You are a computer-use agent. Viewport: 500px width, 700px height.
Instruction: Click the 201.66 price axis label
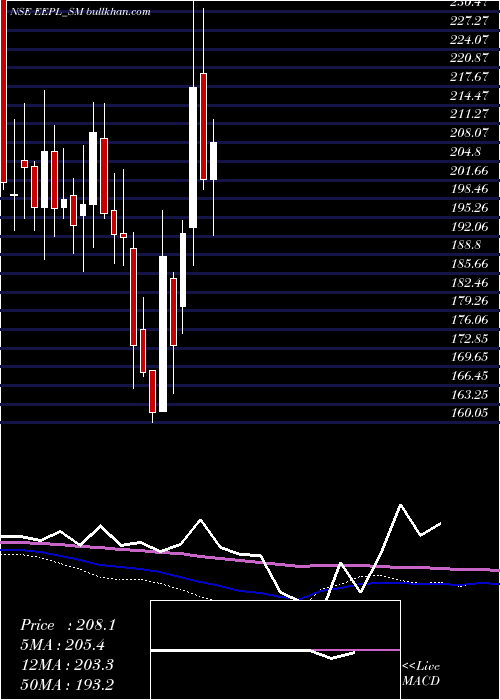click(x=469, y=170)
